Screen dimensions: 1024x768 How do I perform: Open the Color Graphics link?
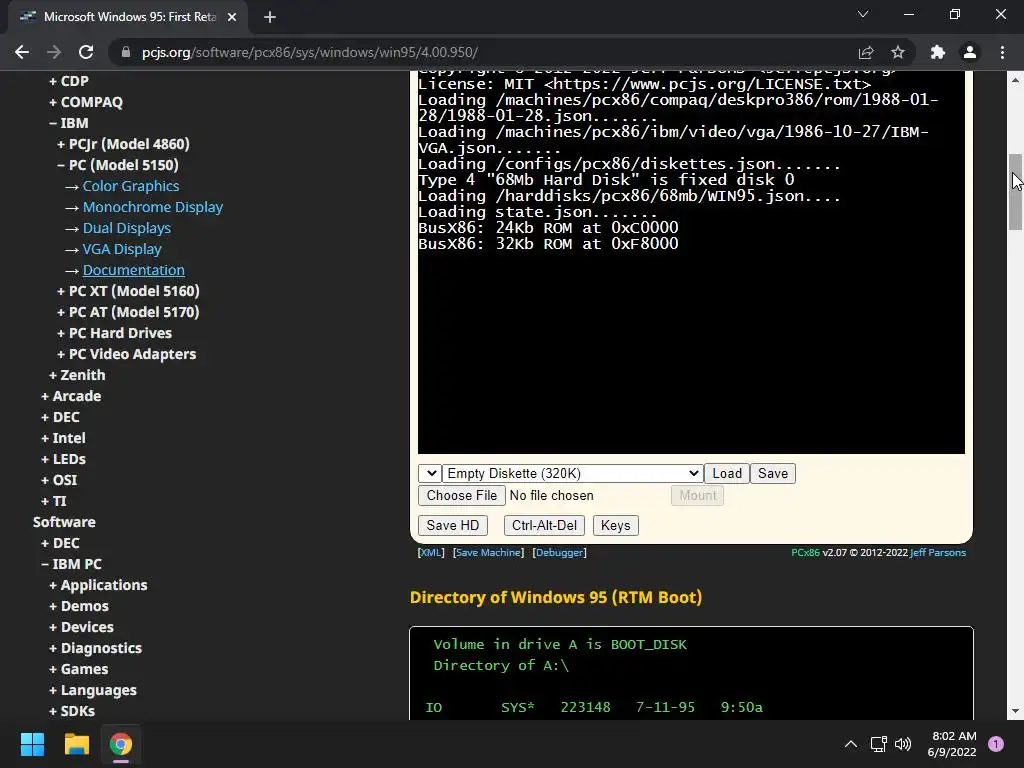click(x=131, y=186)
